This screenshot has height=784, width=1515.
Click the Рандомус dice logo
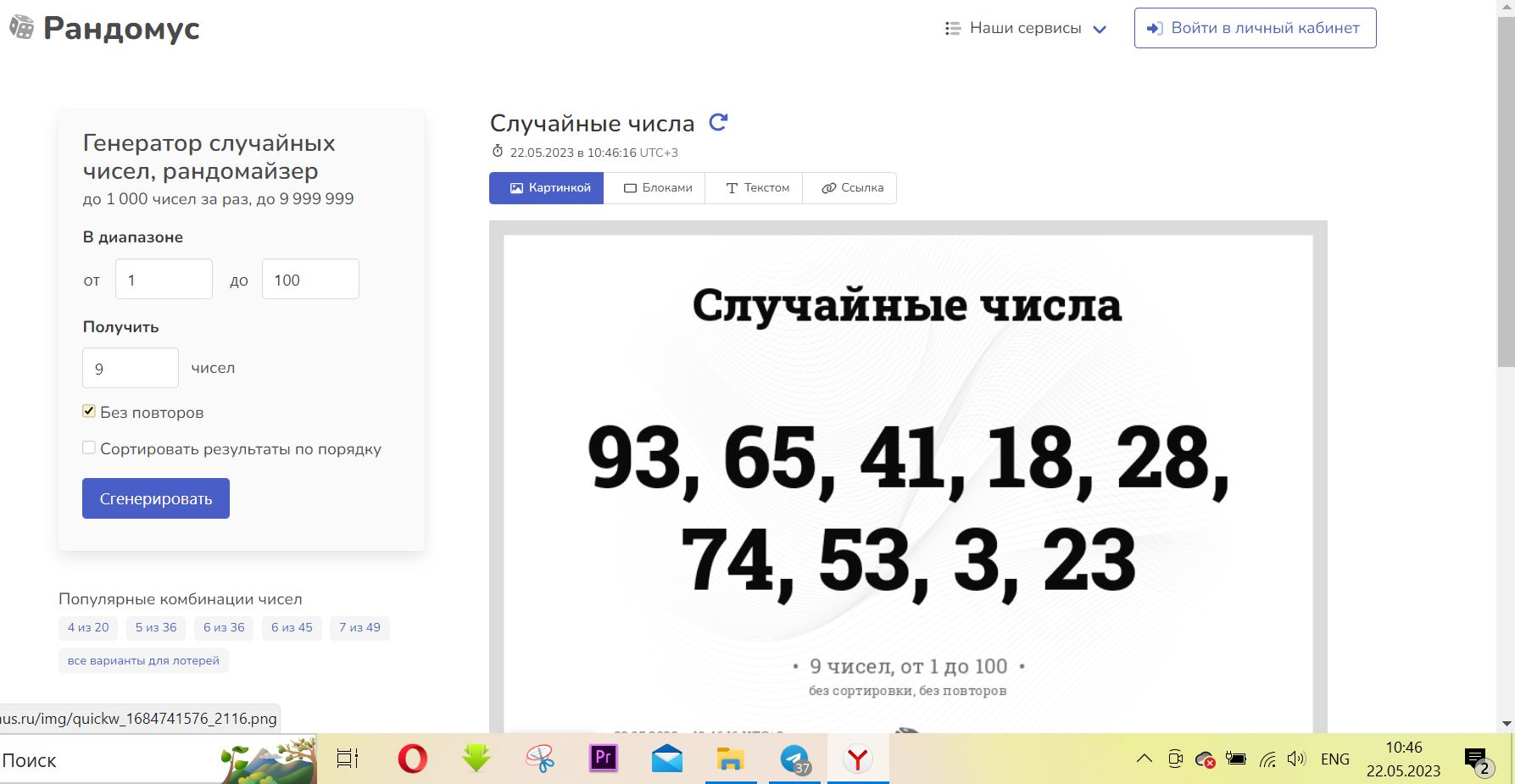click(21, 28)
